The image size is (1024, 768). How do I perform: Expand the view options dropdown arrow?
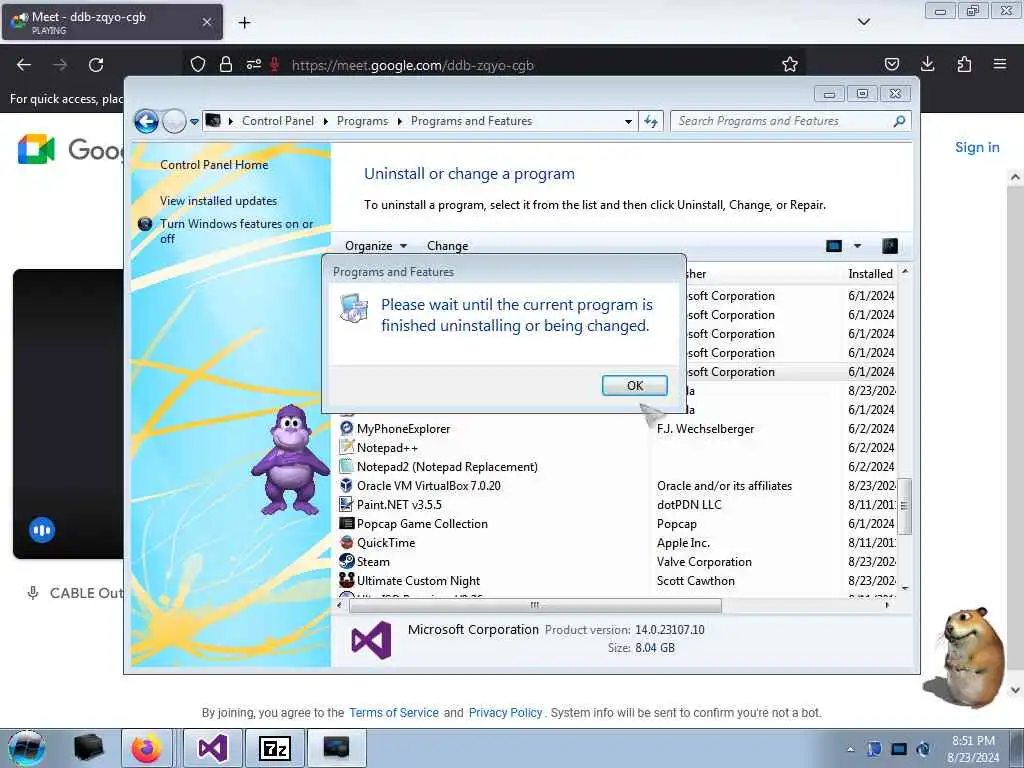pos(857,246)
